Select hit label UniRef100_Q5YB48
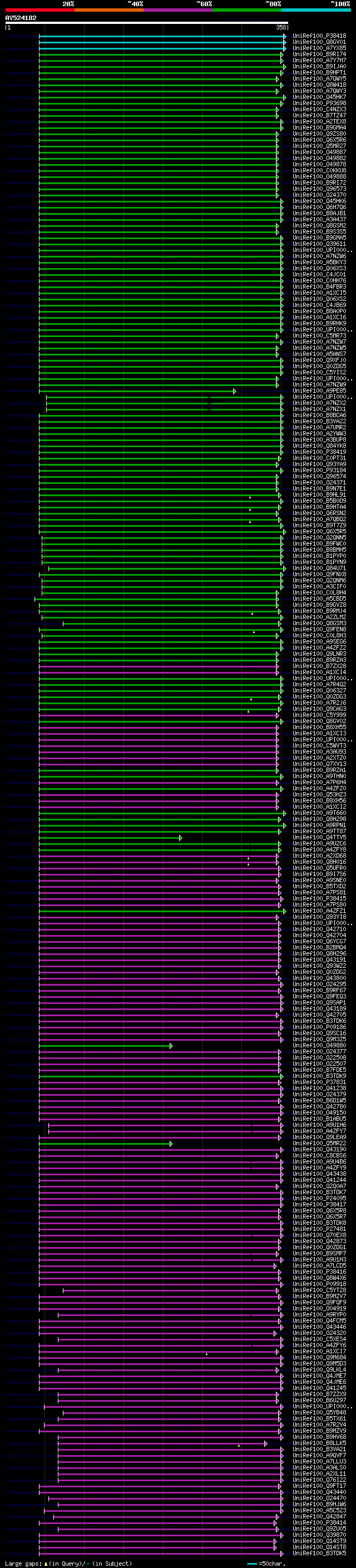 coord(319,1413)
